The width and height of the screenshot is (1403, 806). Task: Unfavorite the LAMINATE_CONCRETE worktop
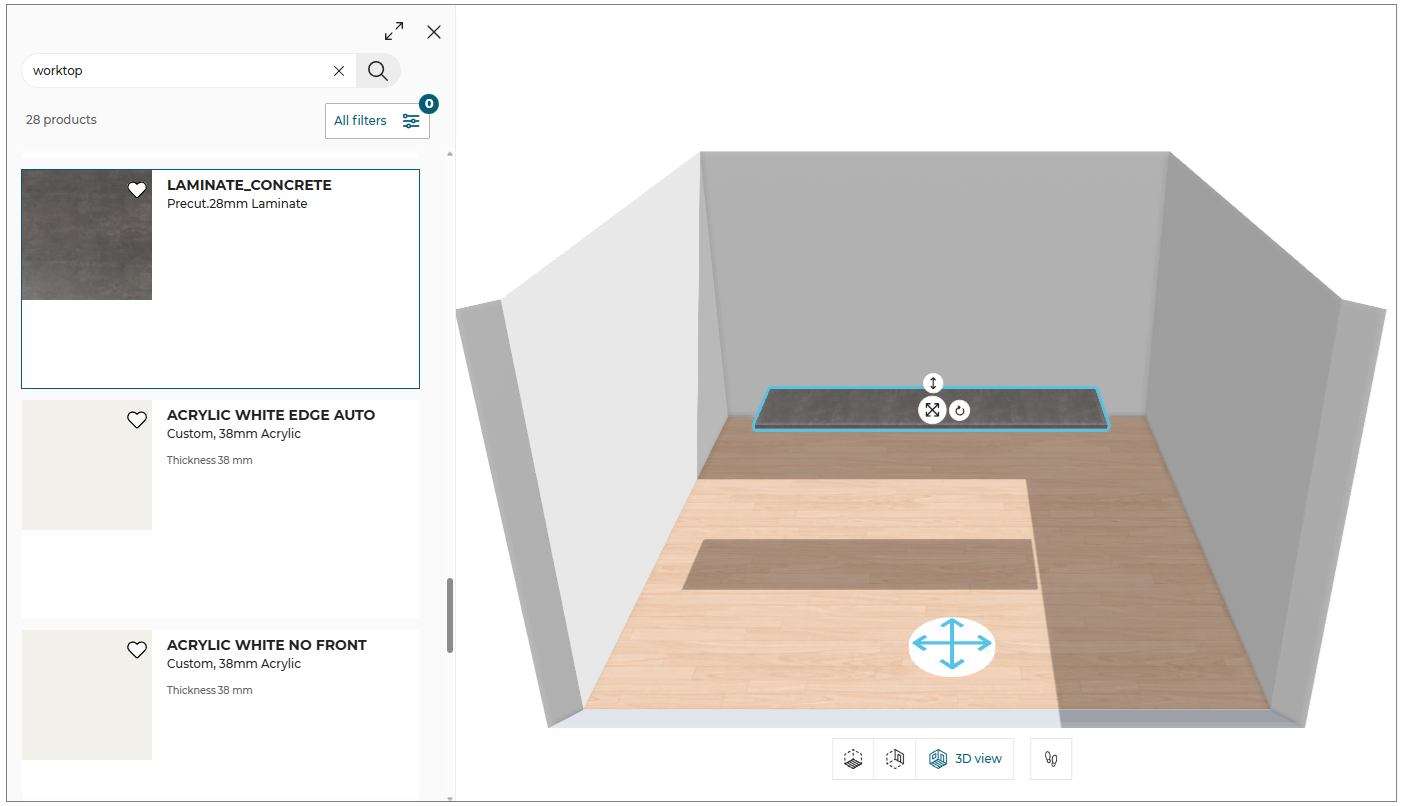[x=137, y=190]
